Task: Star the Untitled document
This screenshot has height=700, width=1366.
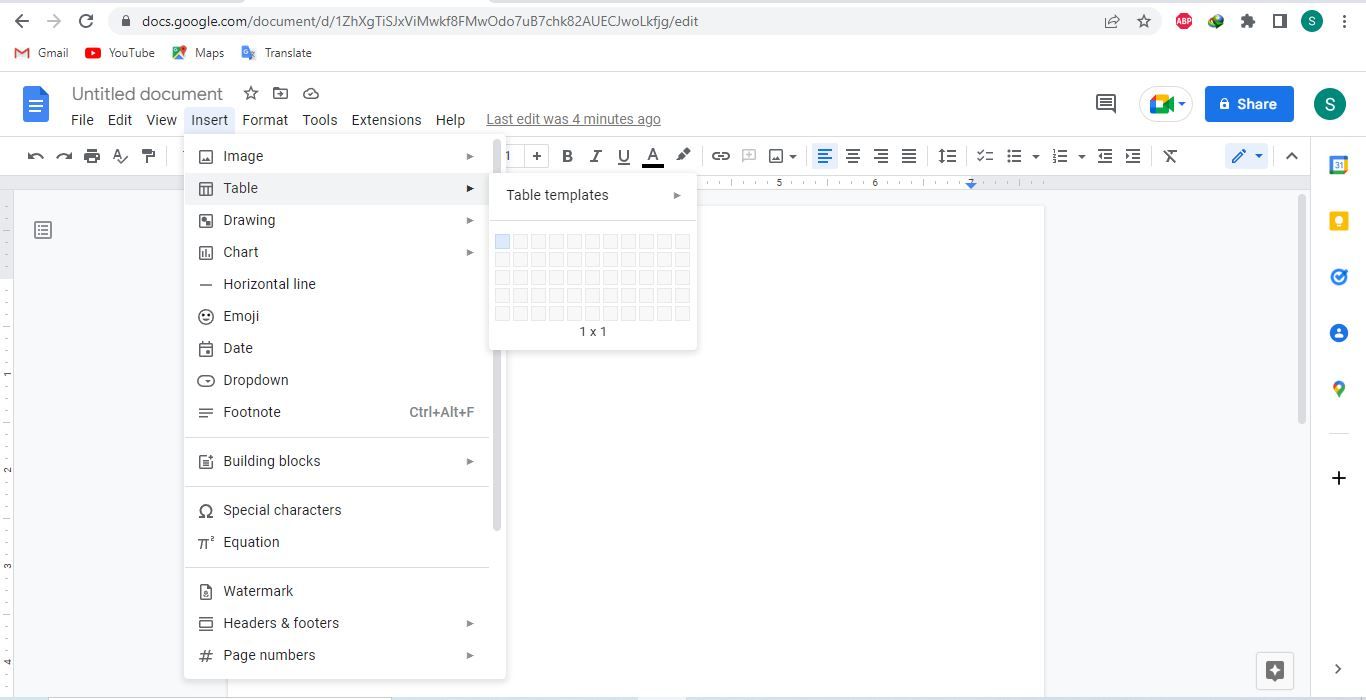Action: (x=251, y=93)
